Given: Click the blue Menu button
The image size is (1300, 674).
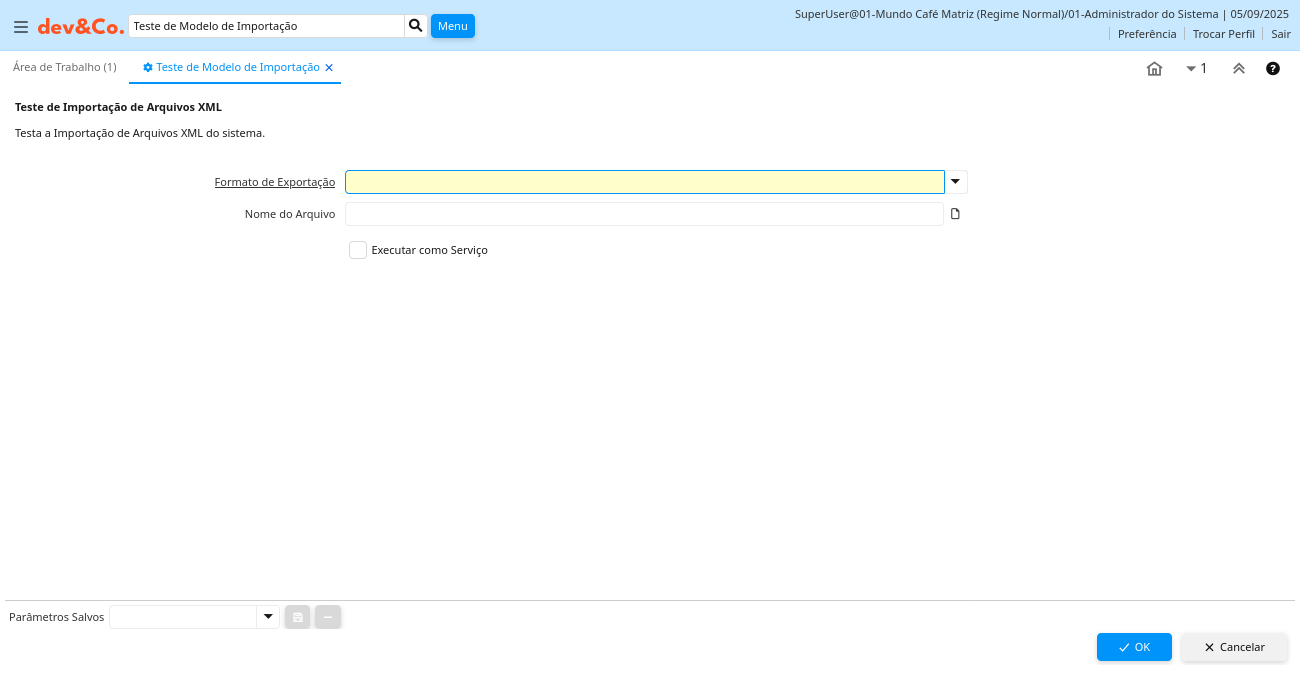Looking at the screenshot, I should click(452, 26).
